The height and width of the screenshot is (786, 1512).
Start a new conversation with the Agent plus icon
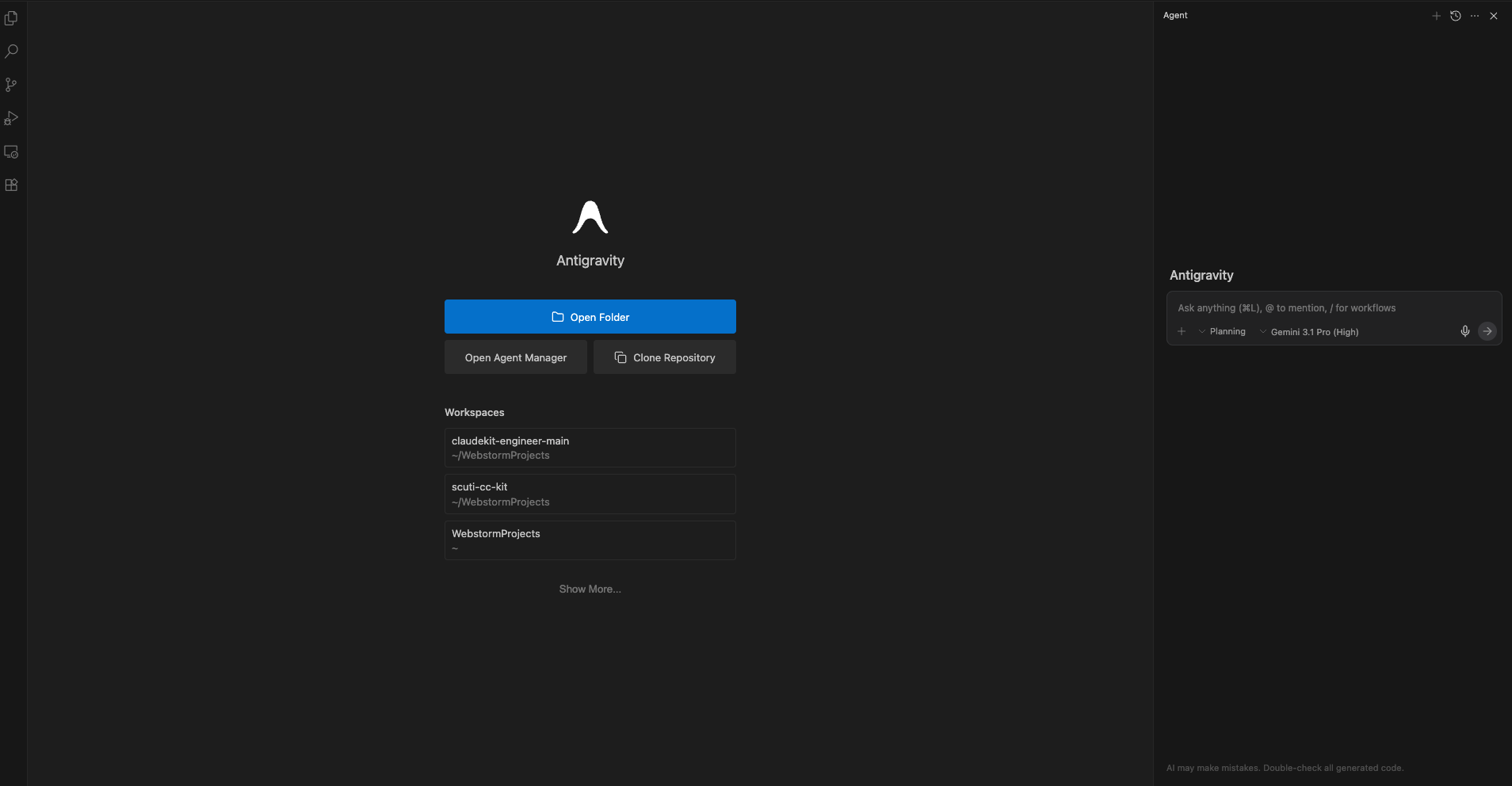coord(1436,16)
